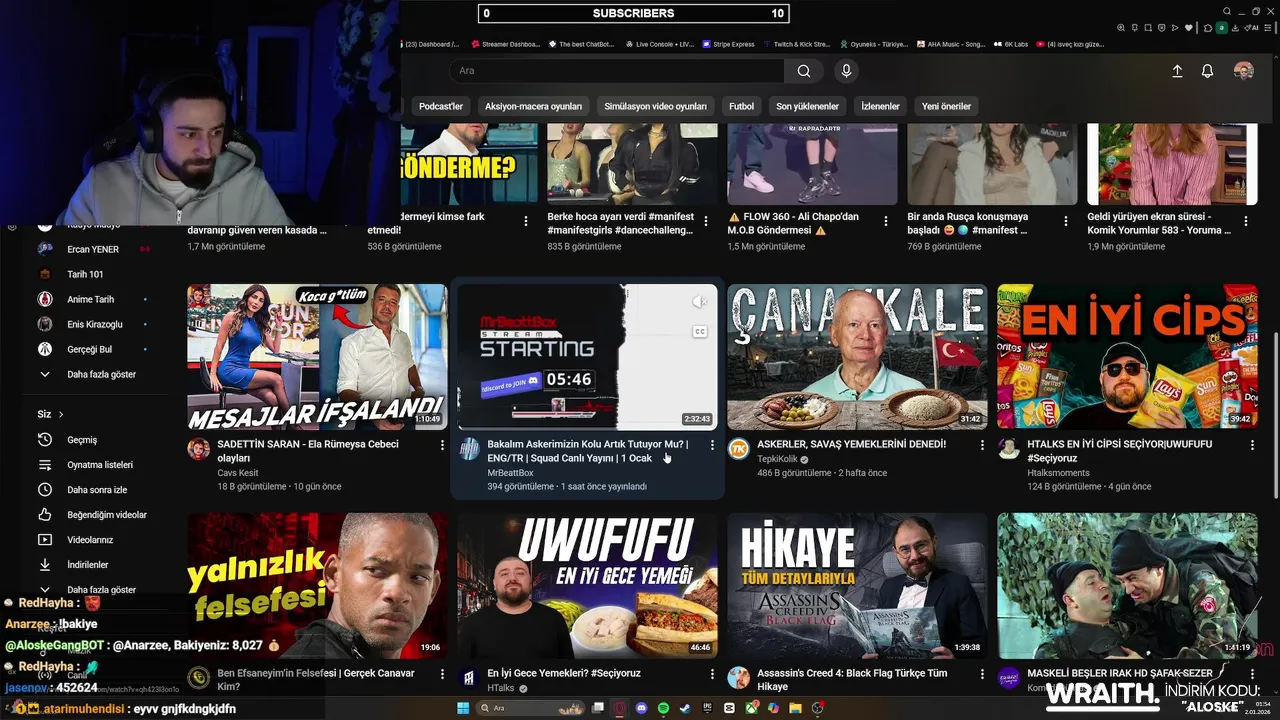Image resolution: width=1280 pixels, height=720 pixels.
Task: Open Videolarınız in sidebar
Action: click(95, 540)
